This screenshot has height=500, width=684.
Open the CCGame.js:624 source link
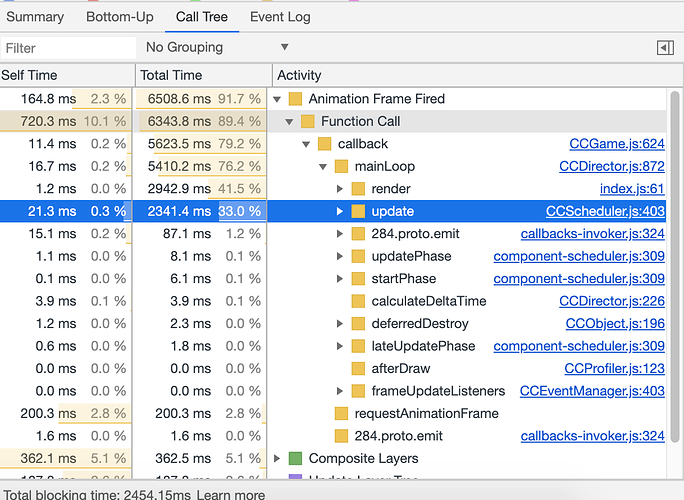[616, 144]
